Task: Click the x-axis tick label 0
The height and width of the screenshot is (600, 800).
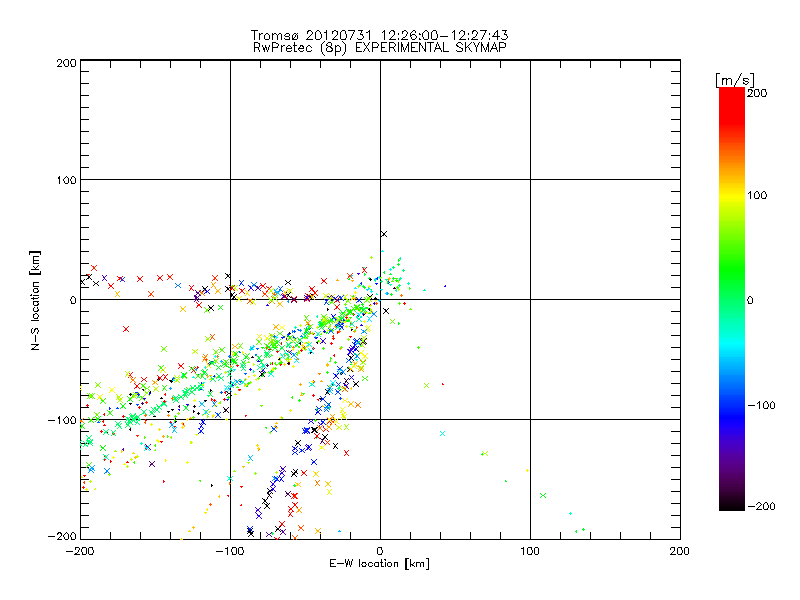Action: [380, 551]
